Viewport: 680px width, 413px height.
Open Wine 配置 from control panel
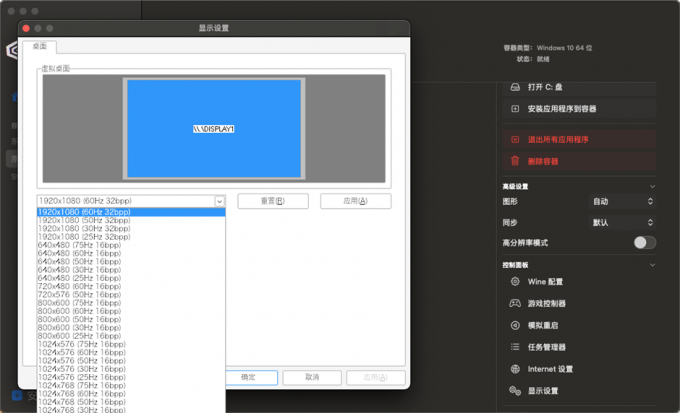coord(545,282)
